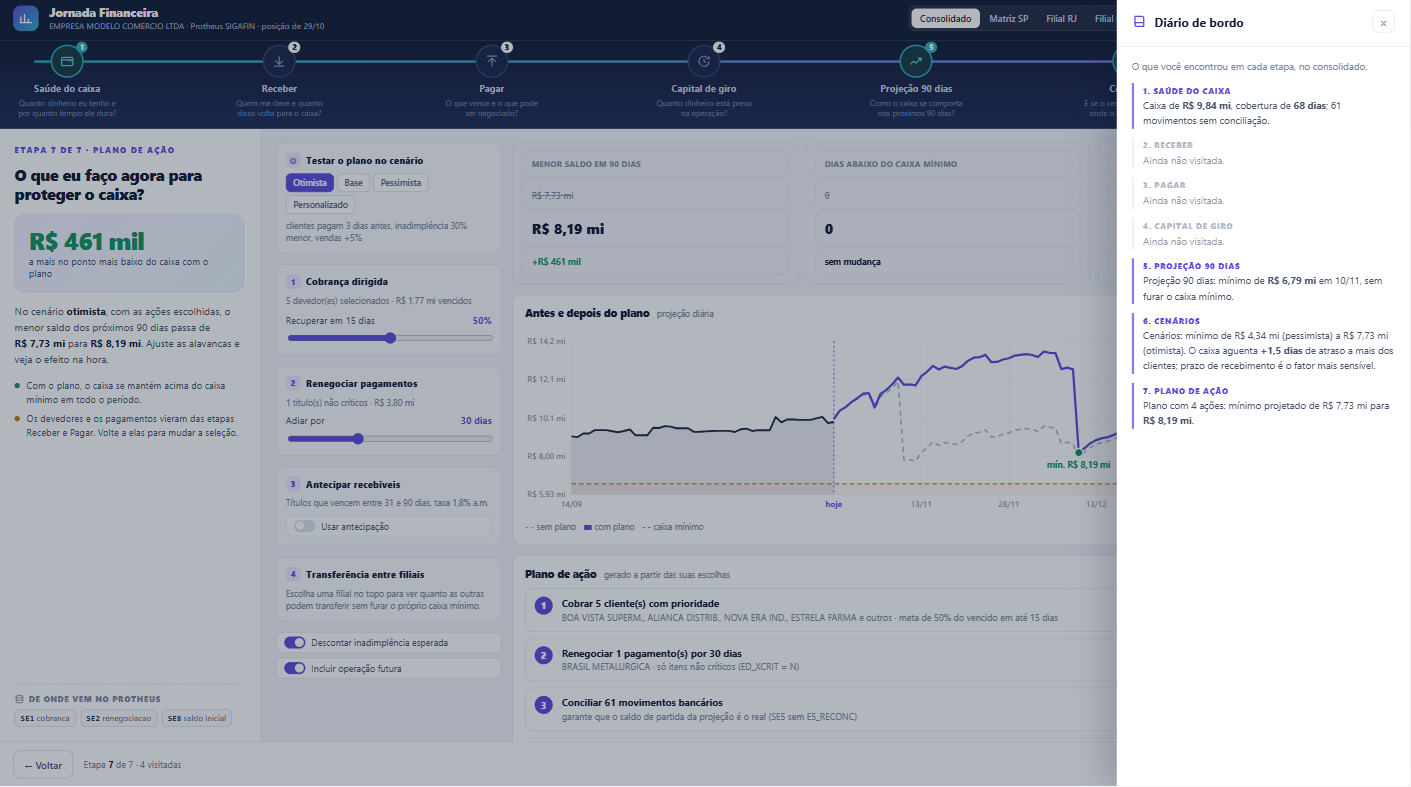Click the number 3 badge for Conciliar movimentos
This screenshot has width=1411, height=787.
(543, 705)
